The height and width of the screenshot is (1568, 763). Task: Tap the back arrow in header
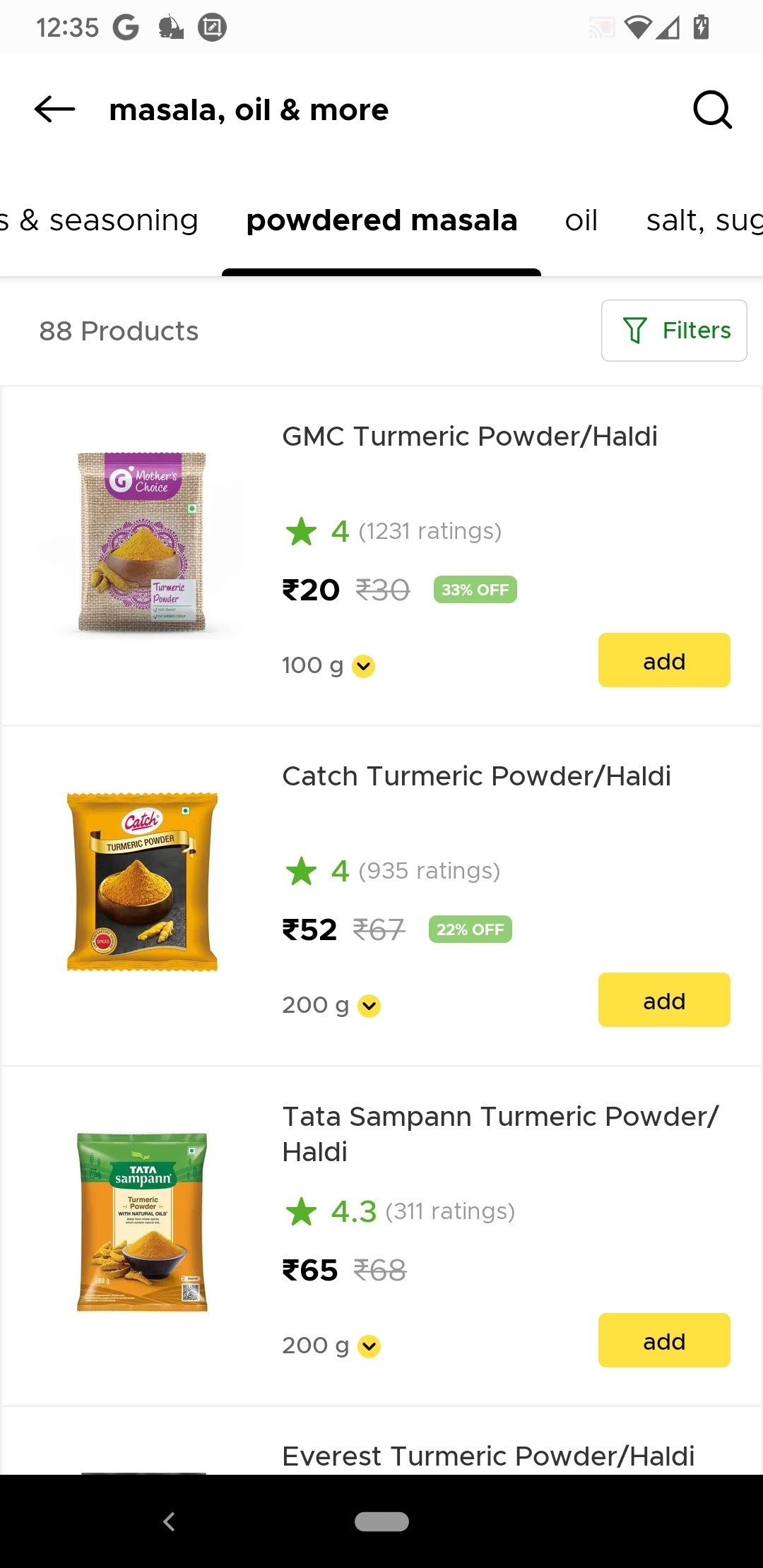pos(54,109)
